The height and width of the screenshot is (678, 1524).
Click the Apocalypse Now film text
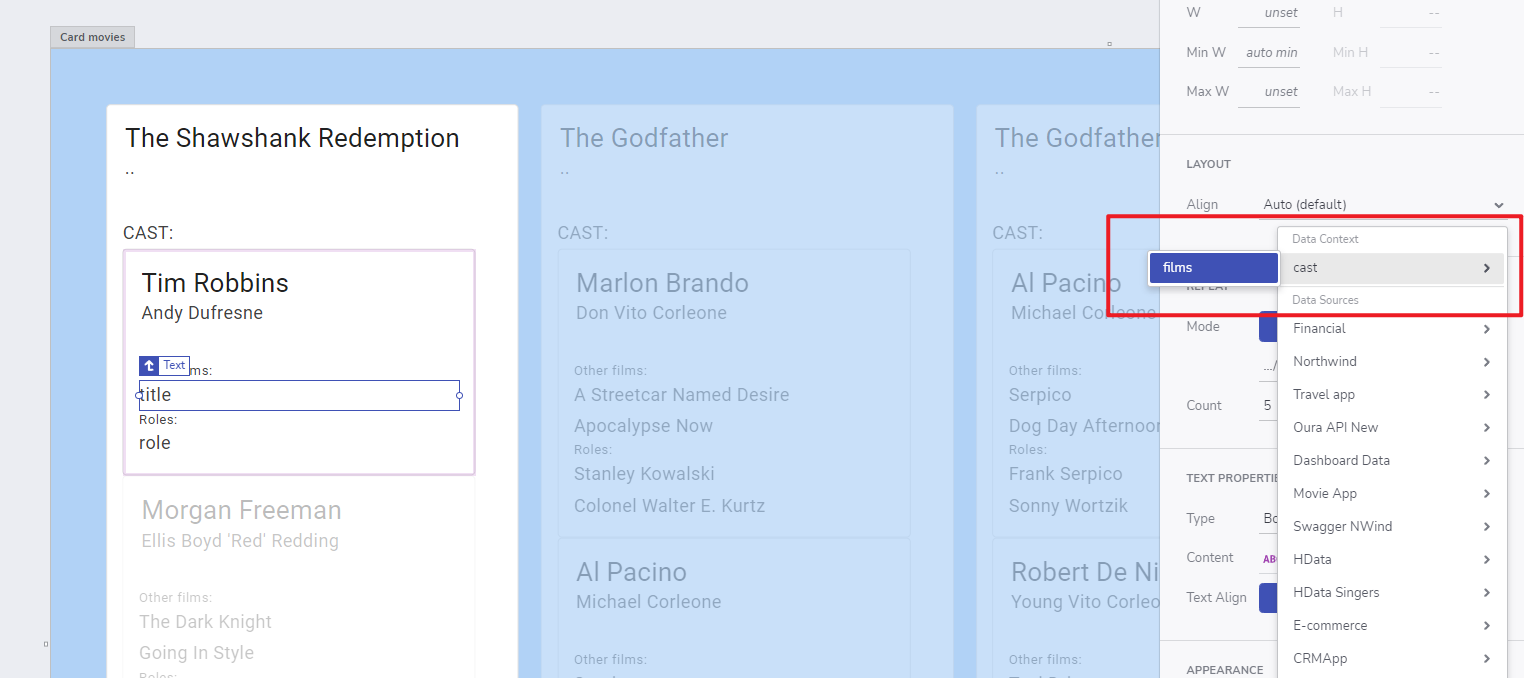coord(643,426)
